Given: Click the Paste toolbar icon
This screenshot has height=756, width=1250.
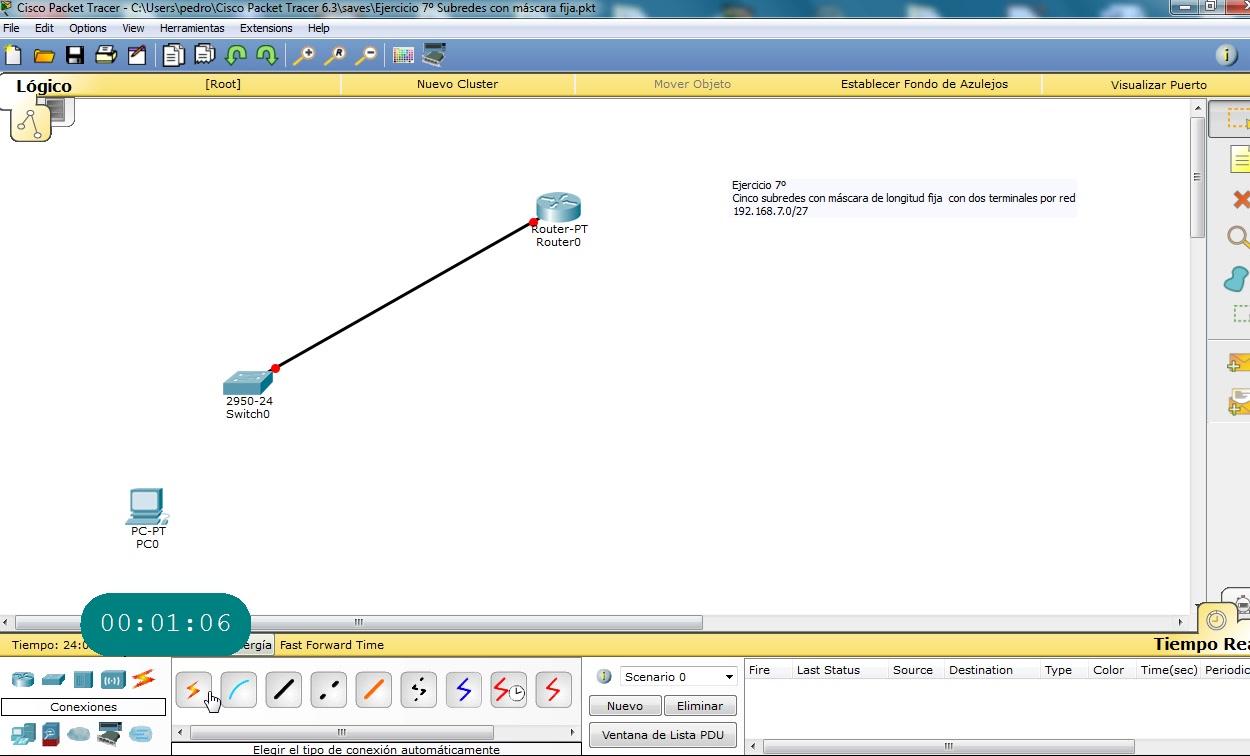Looking at the screenshot, I should [x=205, y=55].
